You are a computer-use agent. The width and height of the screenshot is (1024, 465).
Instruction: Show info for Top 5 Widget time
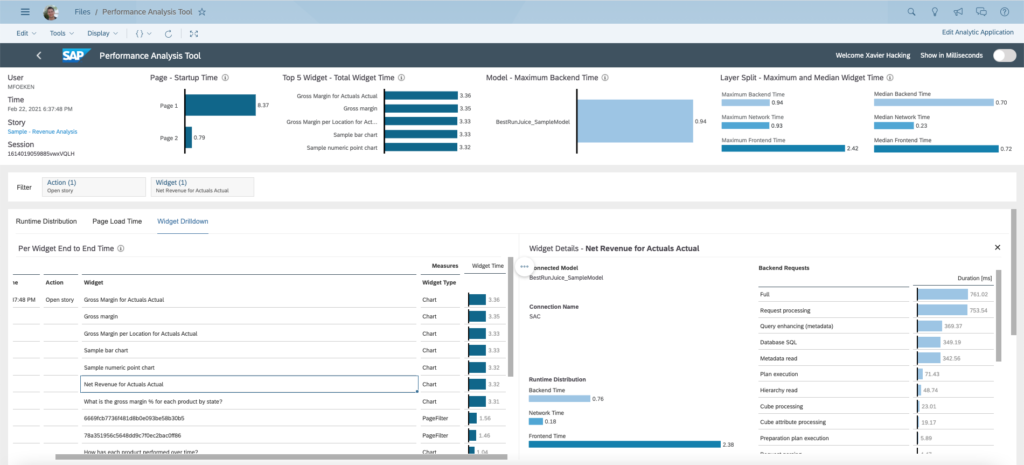[402, 77]
